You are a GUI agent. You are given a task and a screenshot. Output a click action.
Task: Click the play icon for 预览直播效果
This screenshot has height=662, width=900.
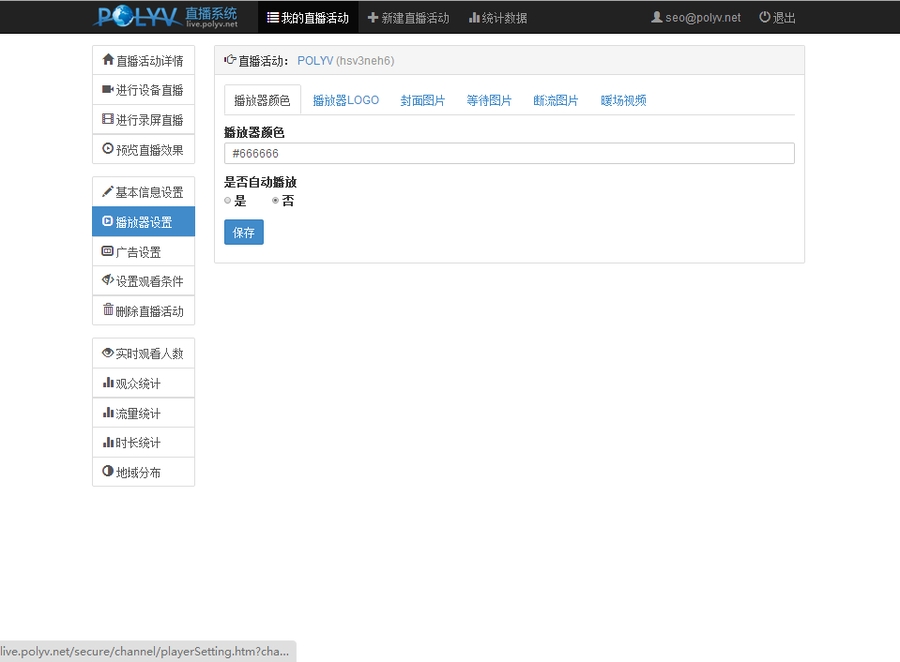108,149
